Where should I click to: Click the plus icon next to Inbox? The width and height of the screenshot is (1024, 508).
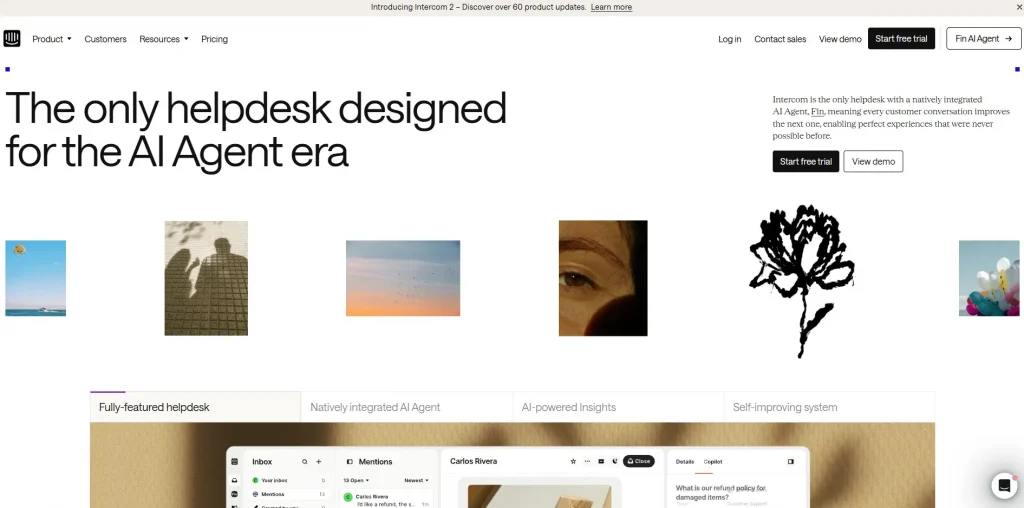(319, 462)
